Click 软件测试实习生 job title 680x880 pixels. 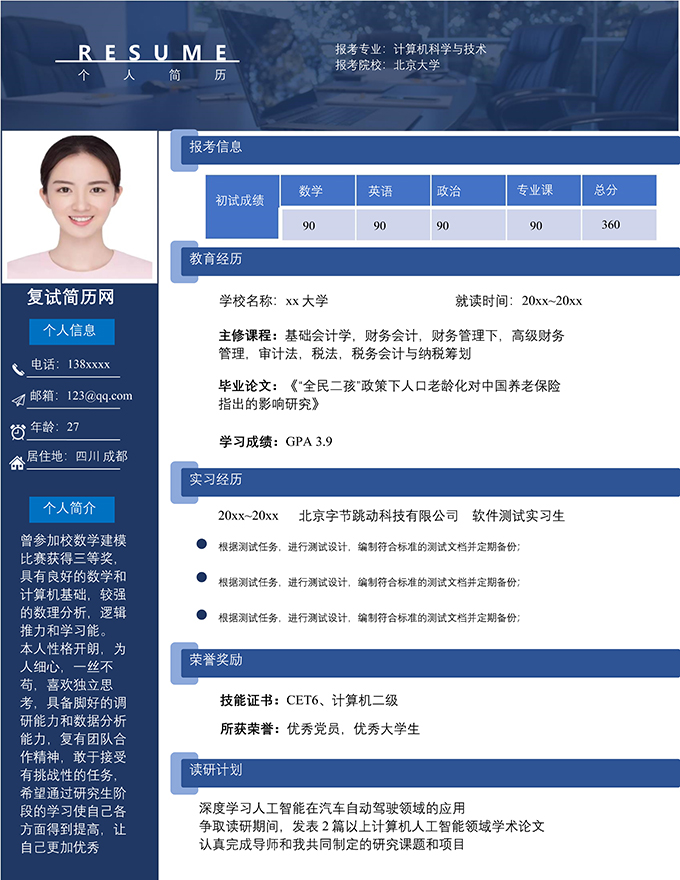(518, 516)
